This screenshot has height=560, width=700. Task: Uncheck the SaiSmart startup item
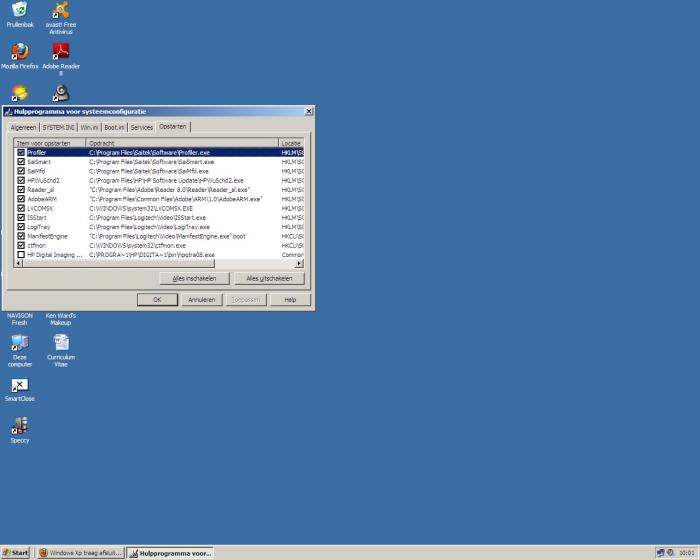click(21, 162)
